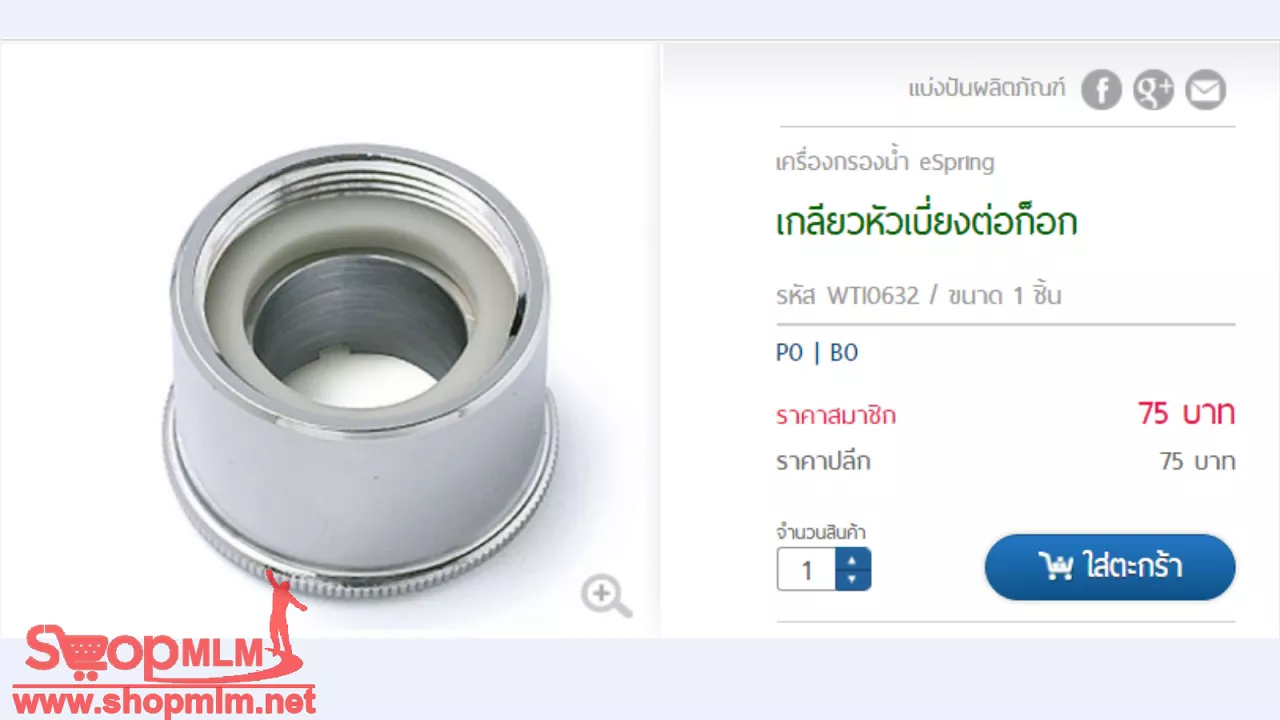The width and height of the screenshot is (1280, 720).
Task: Open the www.shopmlm.net link
Action: 163,701
